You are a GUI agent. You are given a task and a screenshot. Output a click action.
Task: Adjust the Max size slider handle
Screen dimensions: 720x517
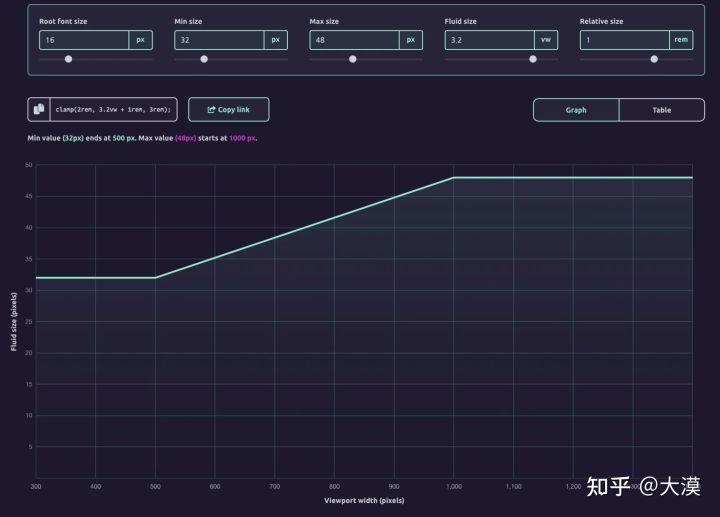point(353,59)
